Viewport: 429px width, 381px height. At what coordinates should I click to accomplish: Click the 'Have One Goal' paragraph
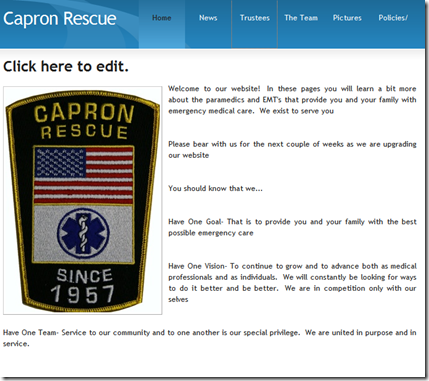click(292, 227)
